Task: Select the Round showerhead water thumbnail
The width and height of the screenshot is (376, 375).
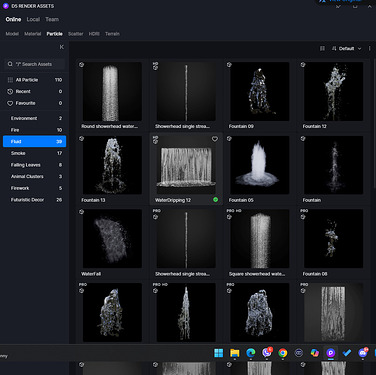Action: click(x=112, y=91)
